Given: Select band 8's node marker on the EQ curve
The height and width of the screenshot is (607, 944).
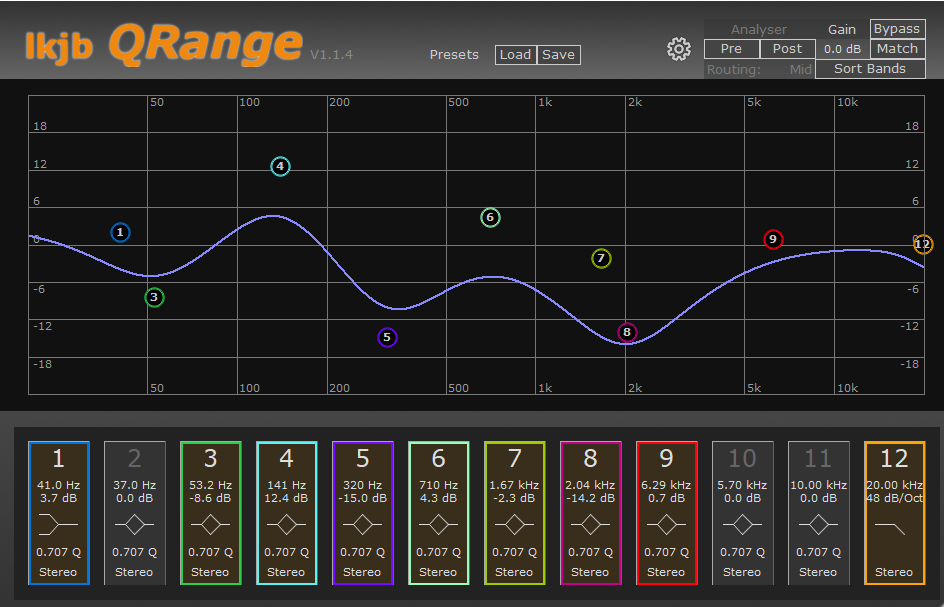Looking at the screenshot, I should click(x=626, y=331).
